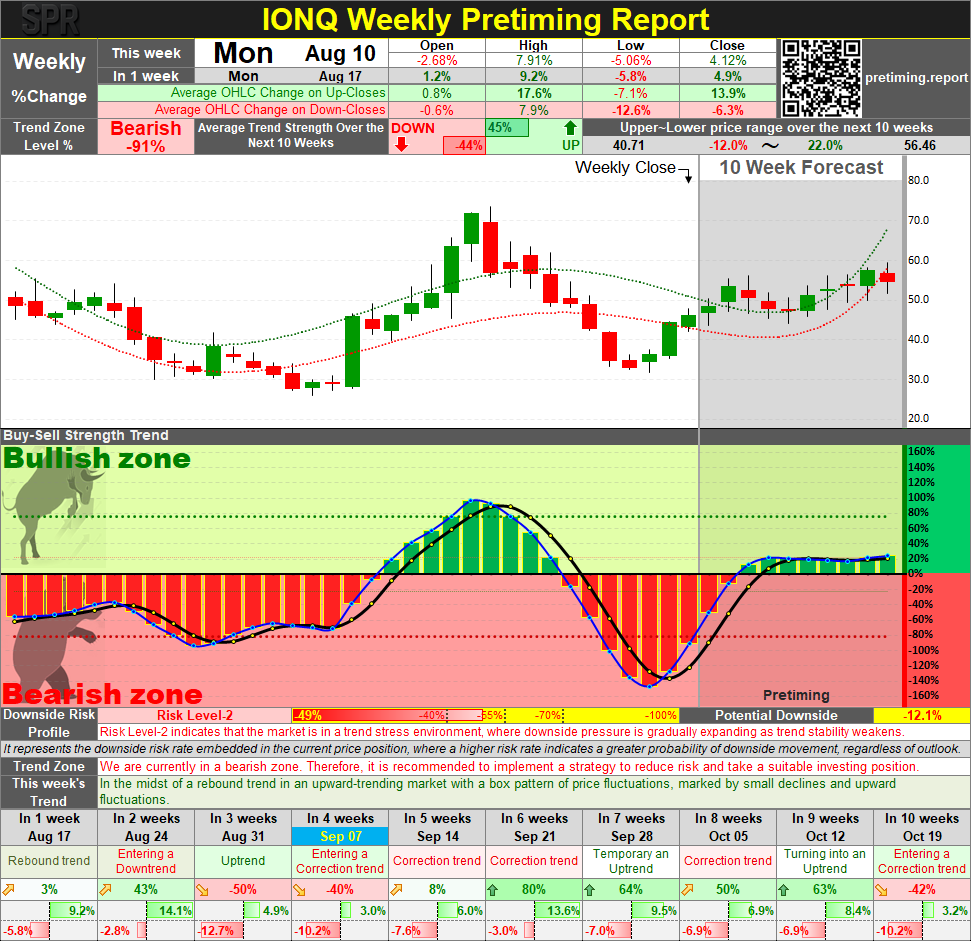The width and height of the screenshot is (971, 941).
Task: Click the Buy-Sell Strength Trend panel title
Action: tap(85, 435)
